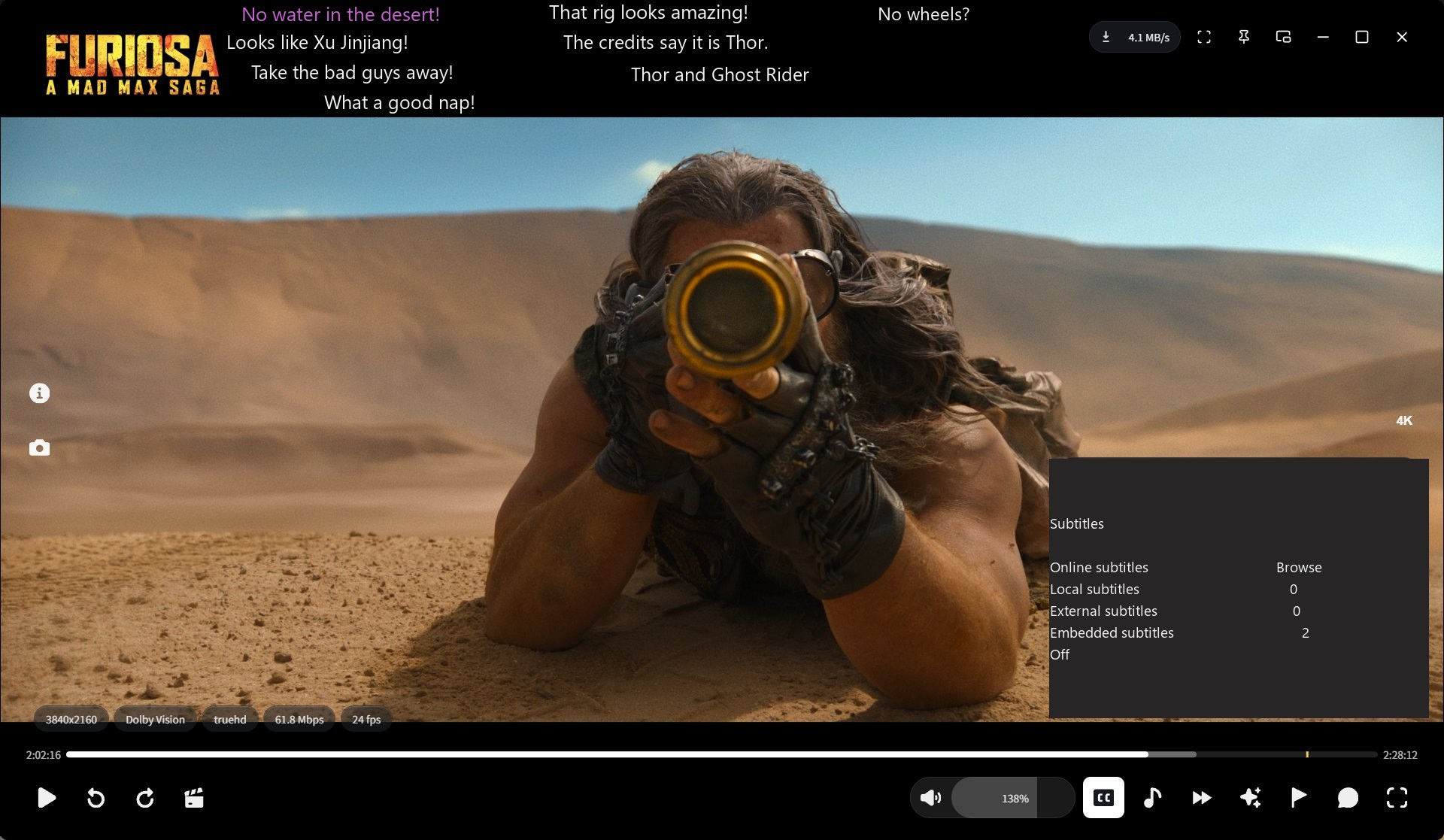This screenshot has width=1444, height=840.
Task: Enter fullscreen from the bottom control bar
Action: tap(1397, 798)
